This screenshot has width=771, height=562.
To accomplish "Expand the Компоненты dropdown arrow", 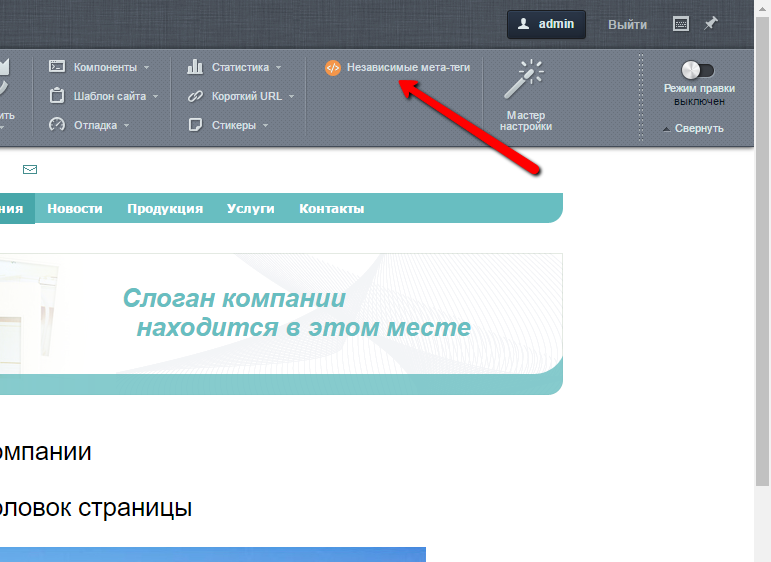I will click(147, 67).
